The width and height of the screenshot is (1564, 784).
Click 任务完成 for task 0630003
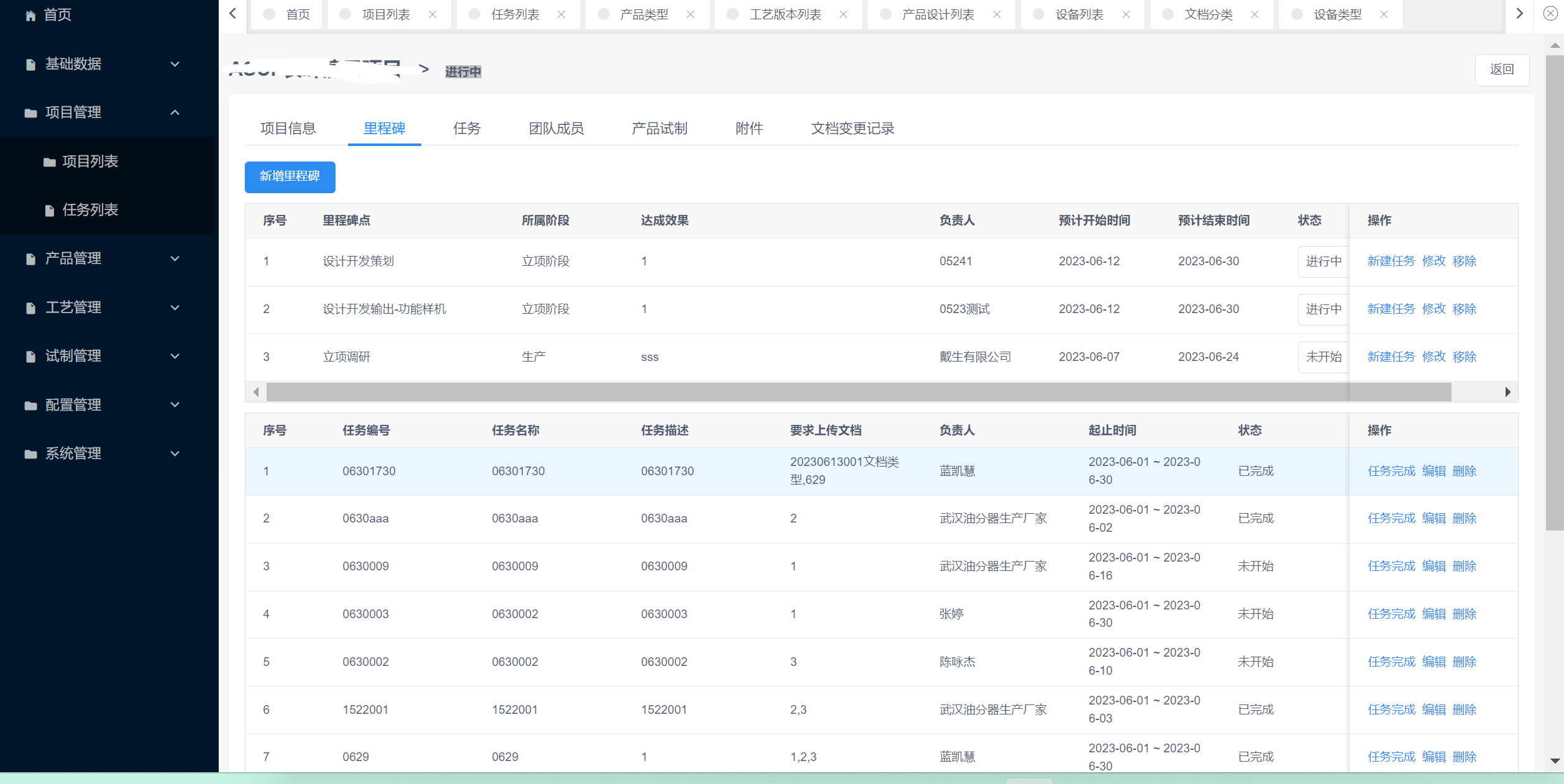(x=1391, y=614)
